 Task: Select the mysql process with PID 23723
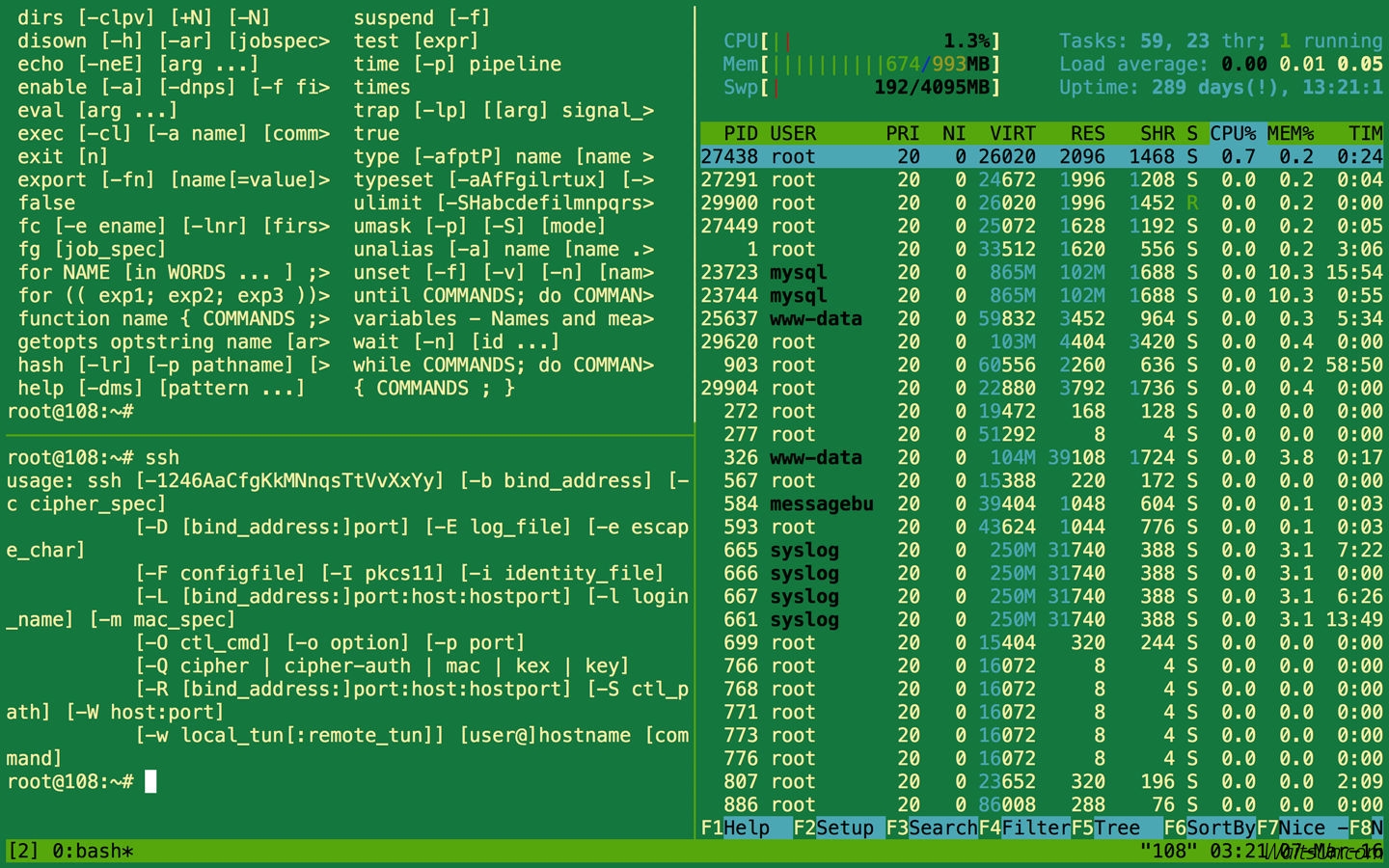pos(798,272)
